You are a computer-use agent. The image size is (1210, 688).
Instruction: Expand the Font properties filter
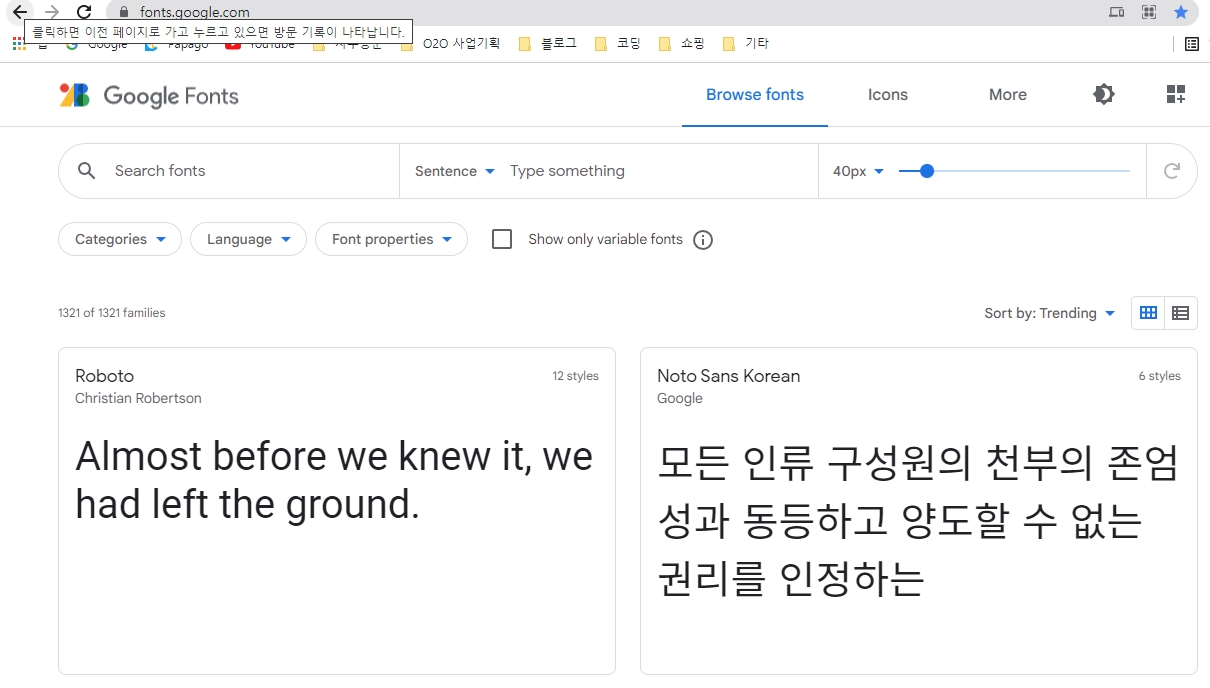(x=392, y=239)
